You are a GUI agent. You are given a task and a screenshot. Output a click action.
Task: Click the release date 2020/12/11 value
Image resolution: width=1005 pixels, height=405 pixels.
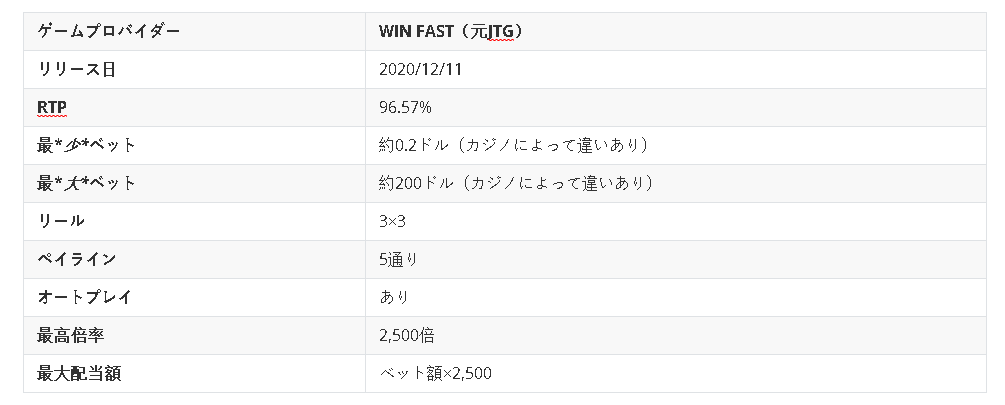(420, 69)
